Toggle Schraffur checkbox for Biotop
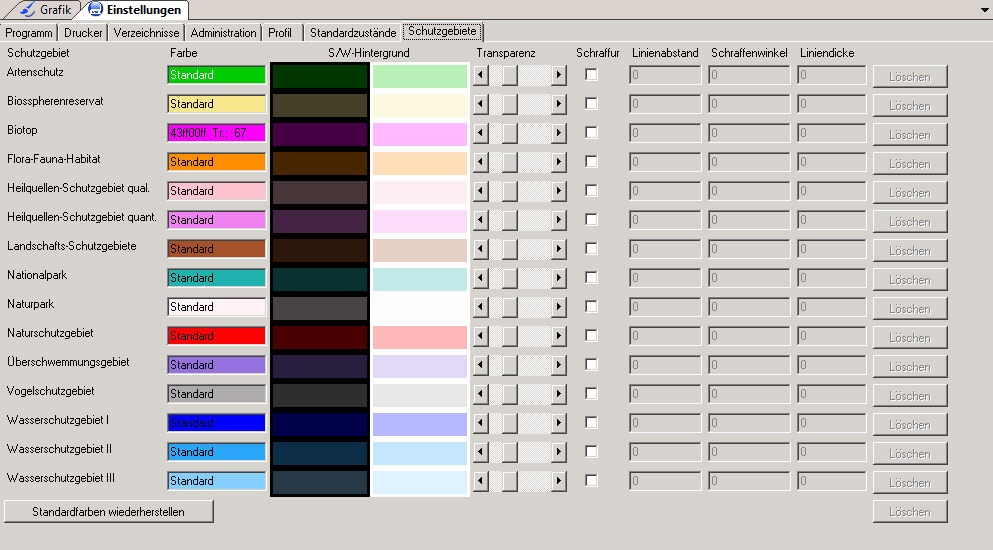 click(x=591, y=133)
